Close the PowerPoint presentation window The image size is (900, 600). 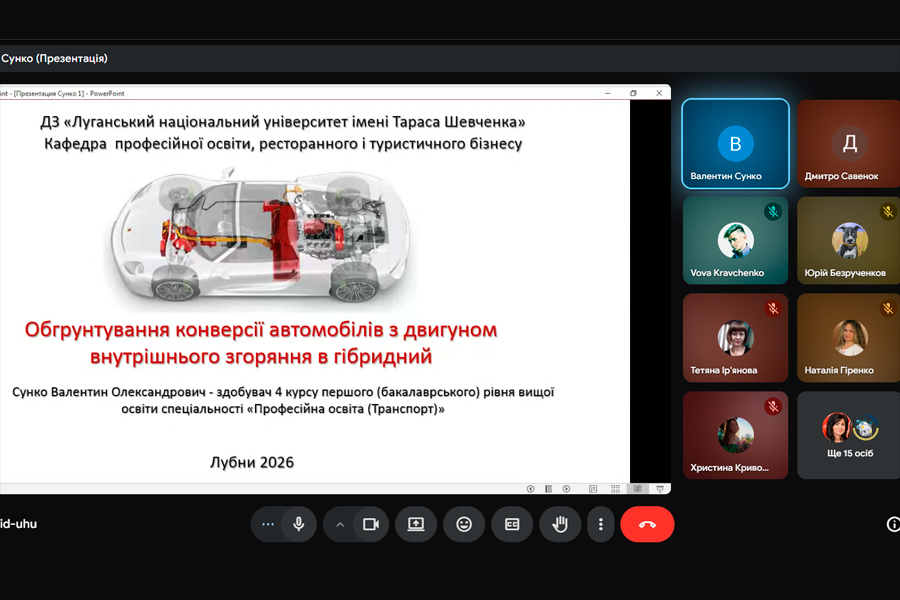click(659, 93)
